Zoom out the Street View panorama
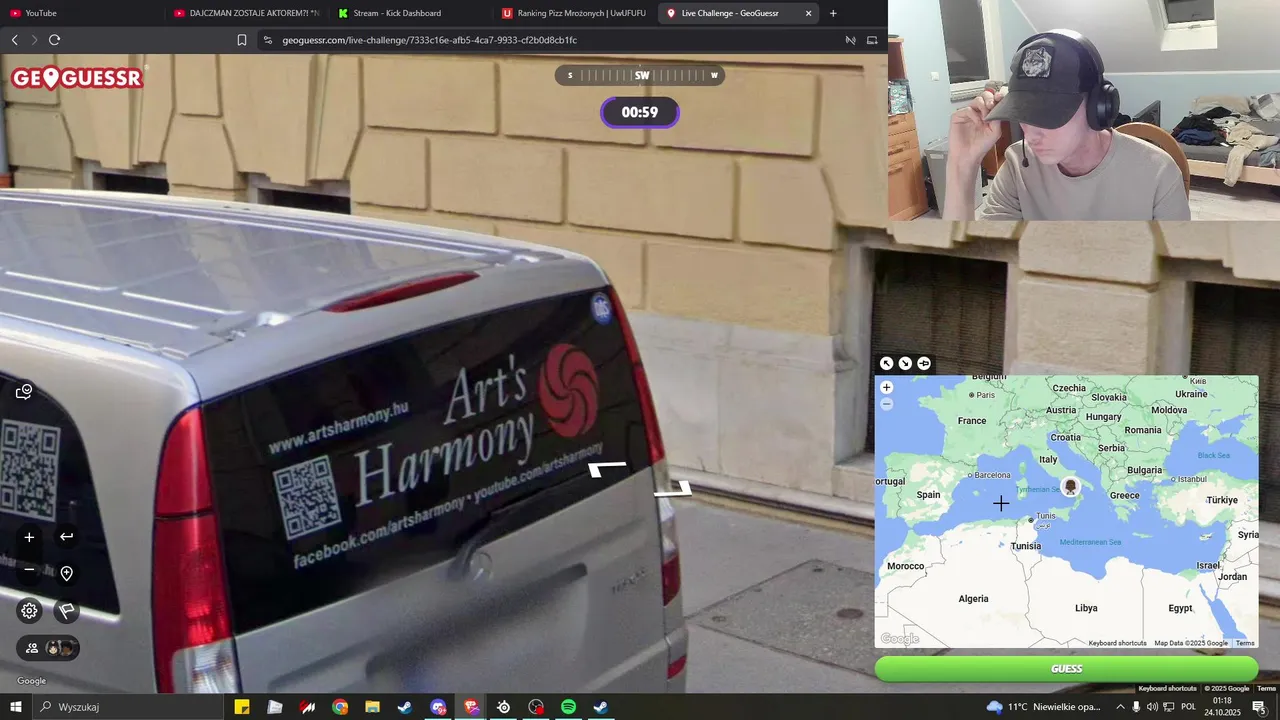 click(29, 570)
